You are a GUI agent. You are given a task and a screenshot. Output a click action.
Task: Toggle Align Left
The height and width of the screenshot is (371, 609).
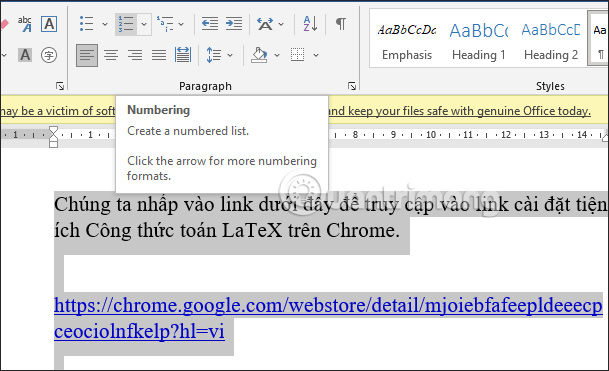tap(87, 55)
